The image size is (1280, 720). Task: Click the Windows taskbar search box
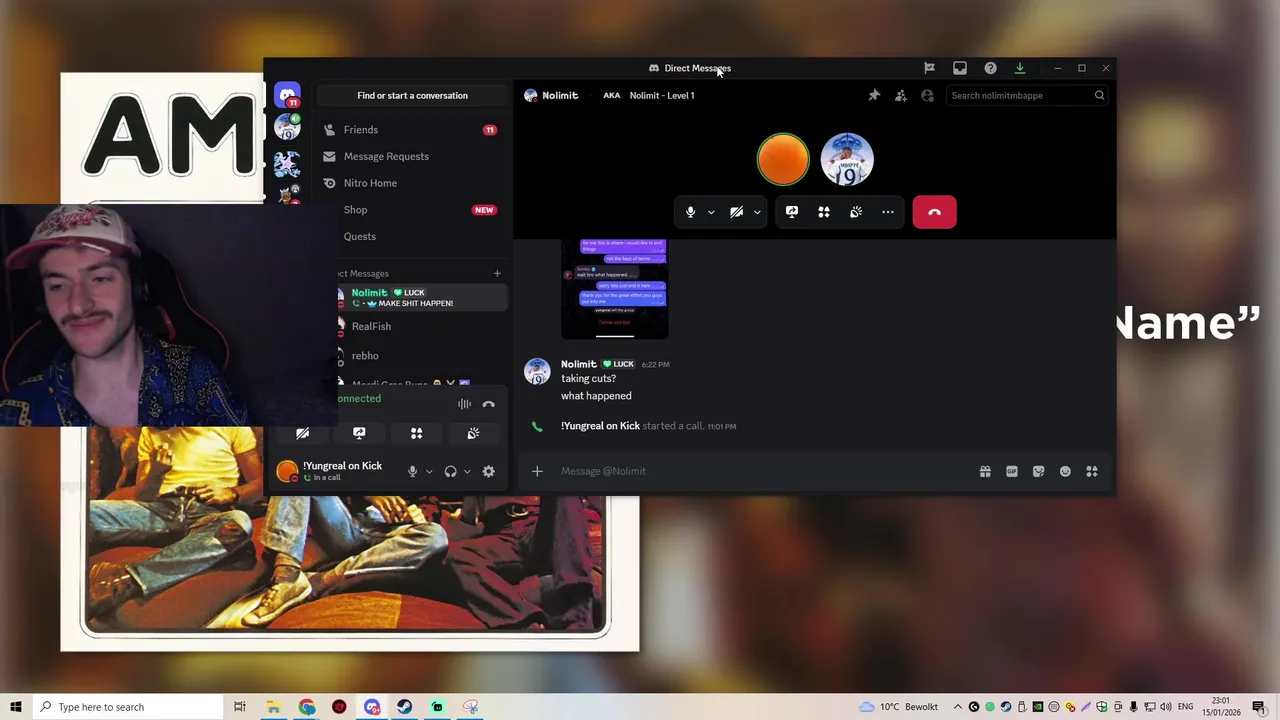[128, 707]
